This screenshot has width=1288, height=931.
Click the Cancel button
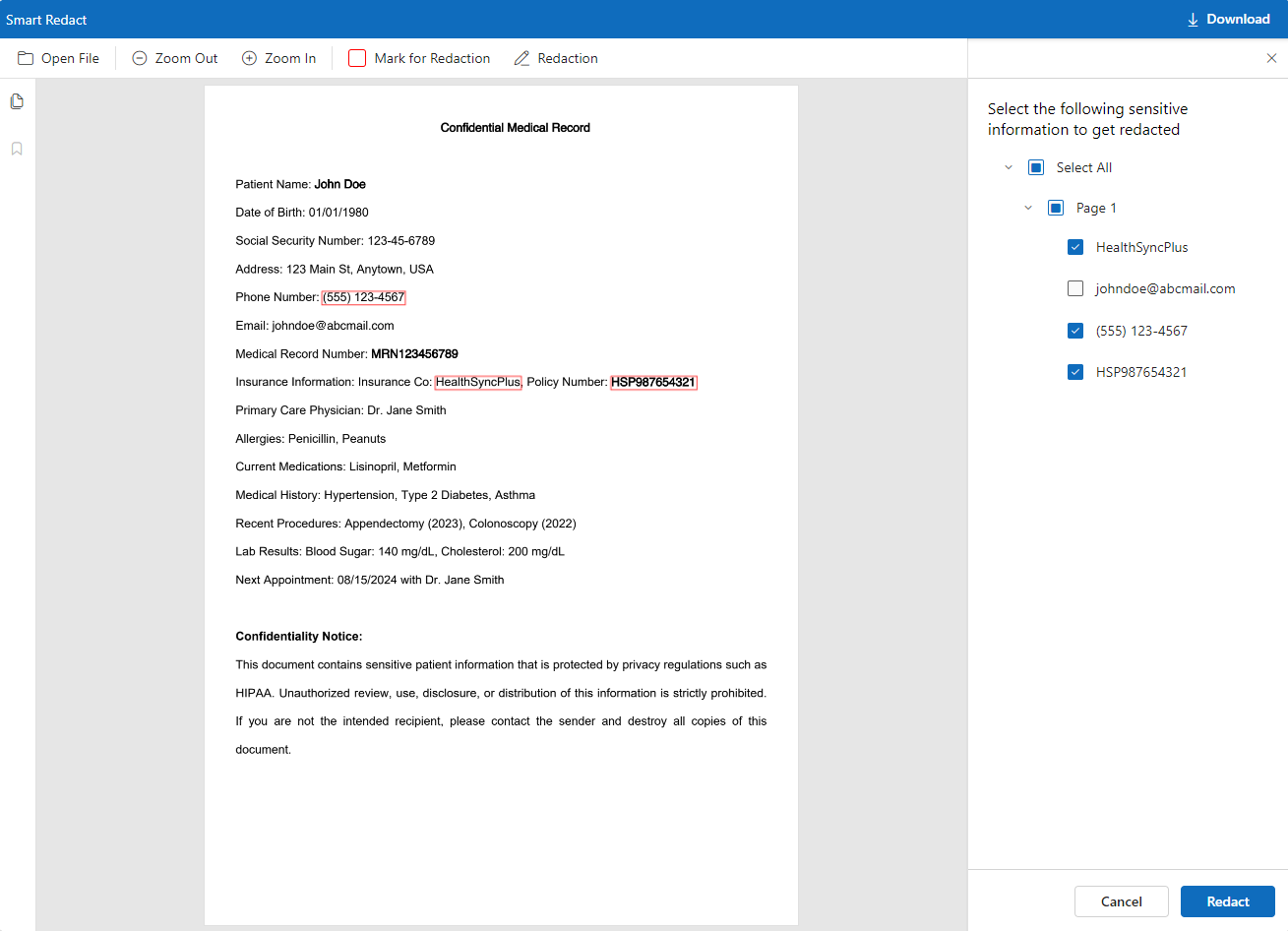tap(1121, 901)
